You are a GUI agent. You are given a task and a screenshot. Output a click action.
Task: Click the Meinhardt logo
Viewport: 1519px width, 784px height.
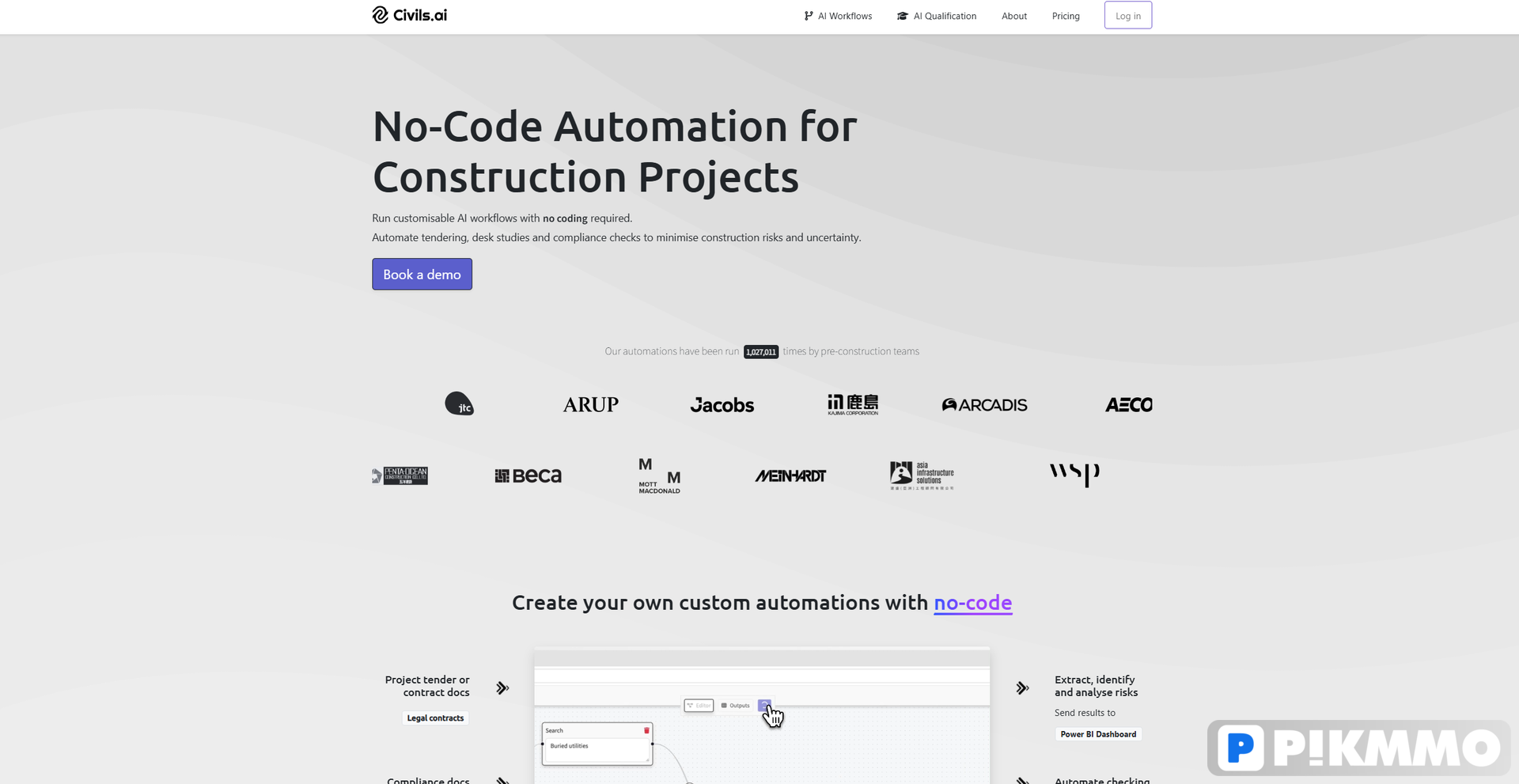(x=790, y=475)
